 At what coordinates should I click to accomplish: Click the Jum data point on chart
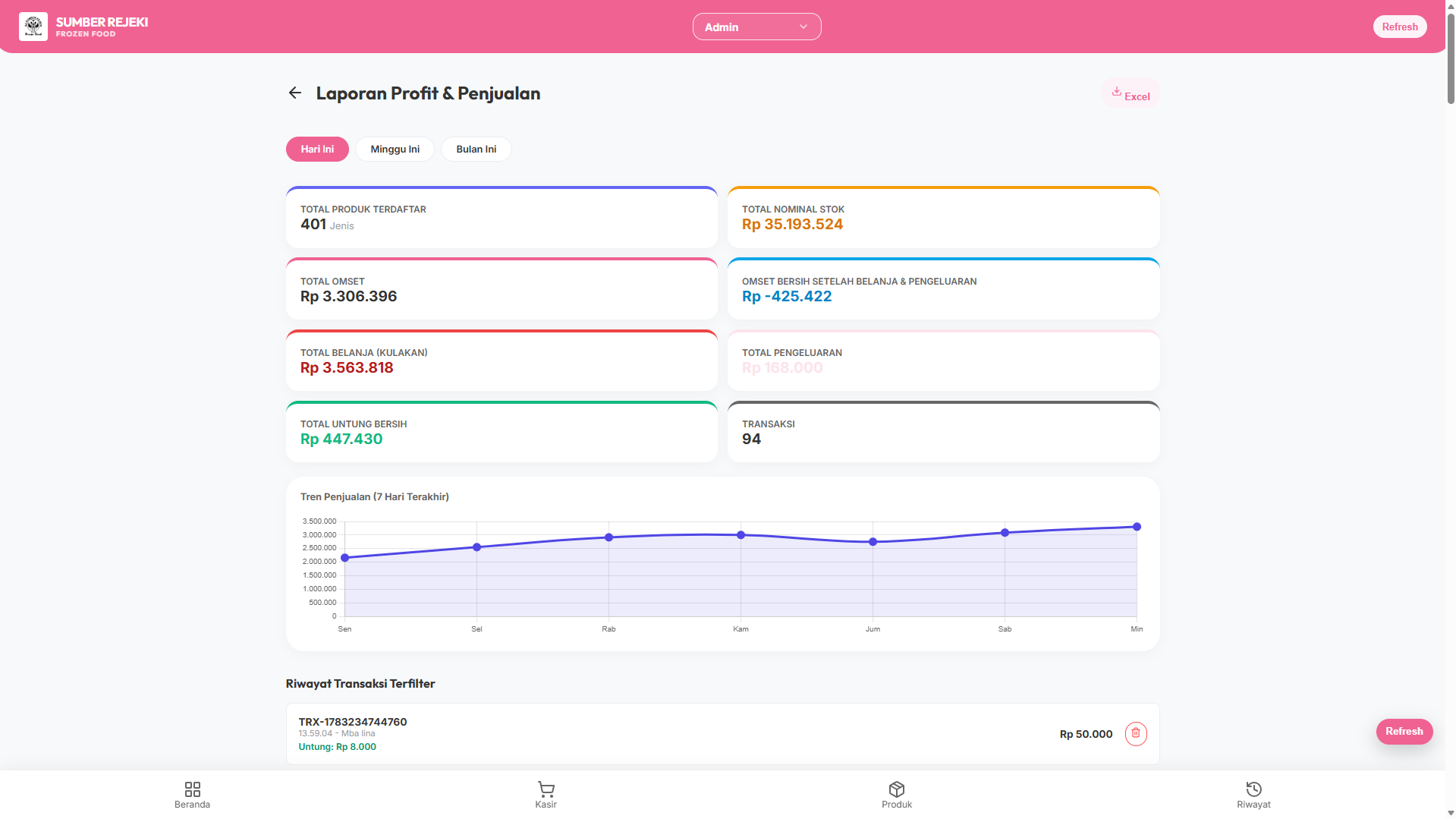(873, 542)
